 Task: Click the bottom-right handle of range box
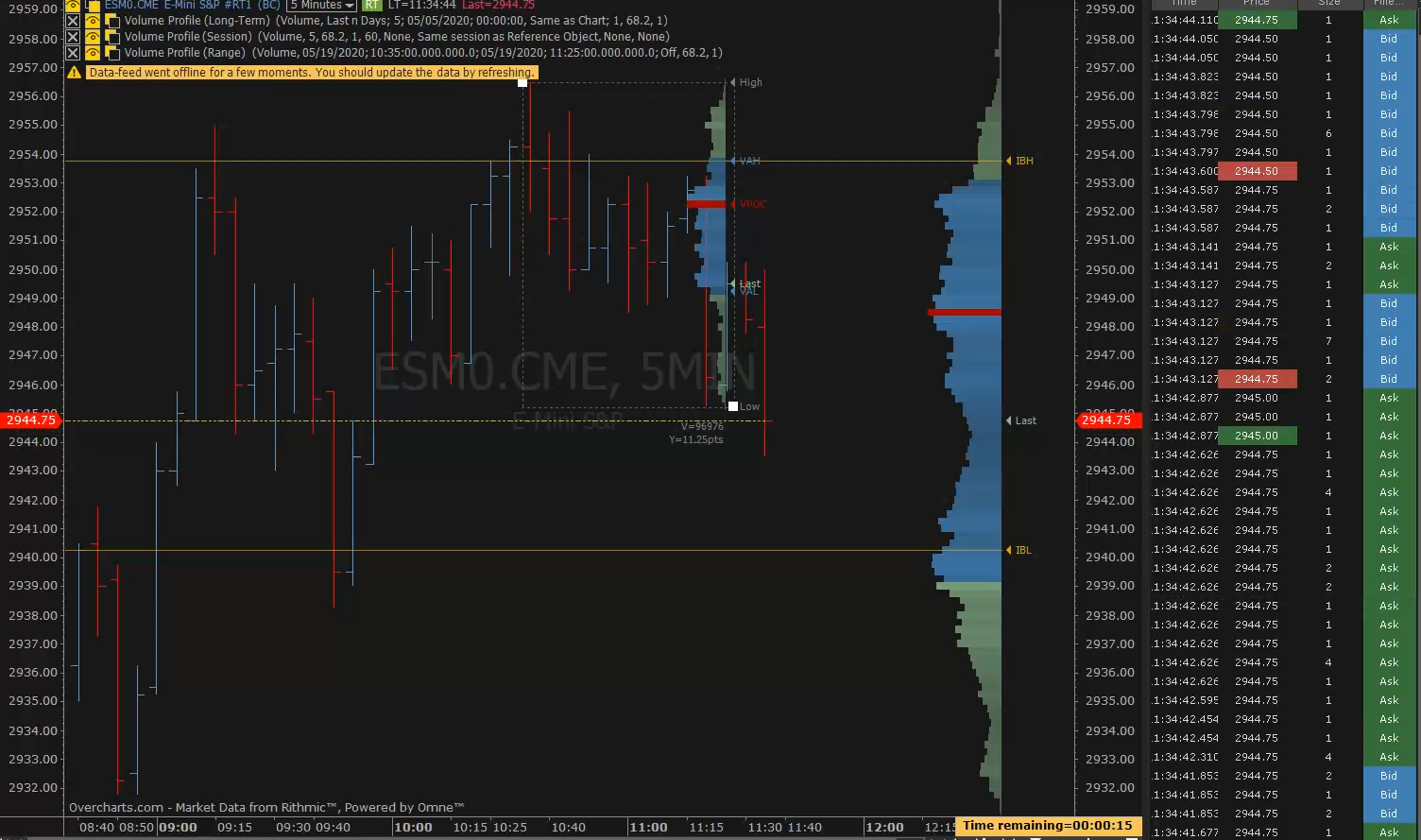(x=733, y=406)
